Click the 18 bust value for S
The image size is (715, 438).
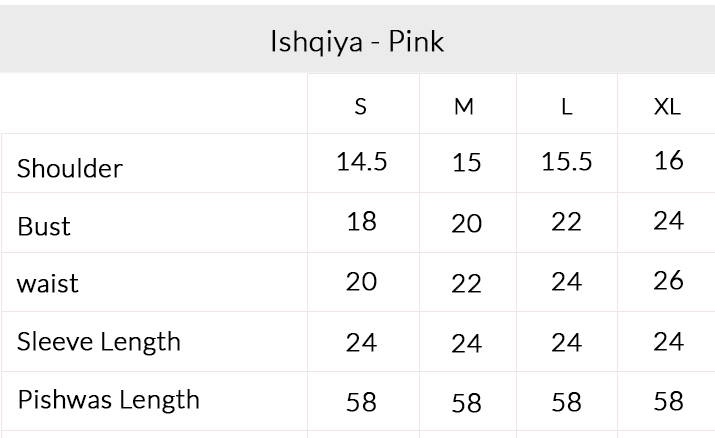[361, 221]
